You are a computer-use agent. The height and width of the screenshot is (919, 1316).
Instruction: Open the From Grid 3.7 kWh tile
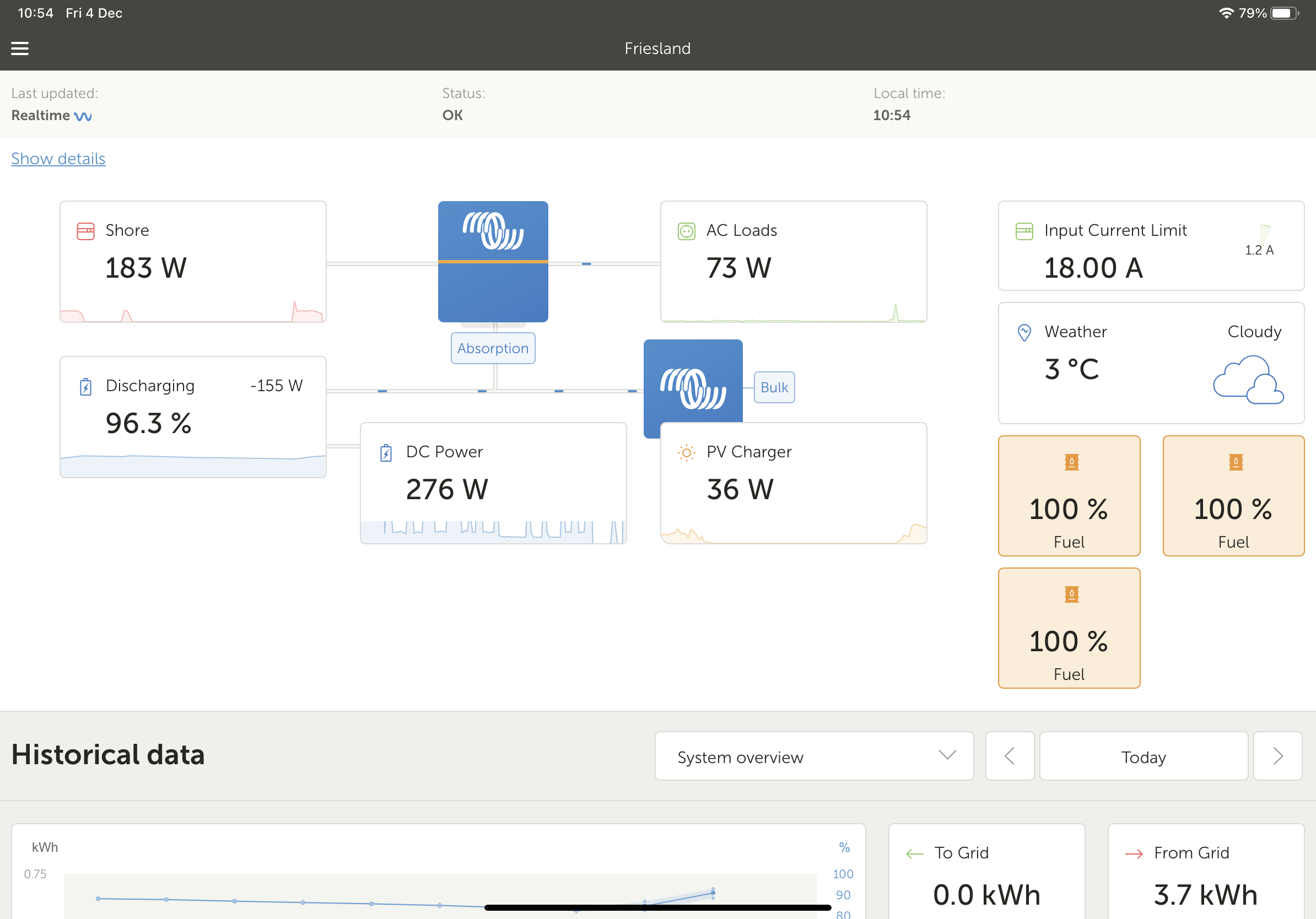pyautogui.click(x=1205, y=872)
